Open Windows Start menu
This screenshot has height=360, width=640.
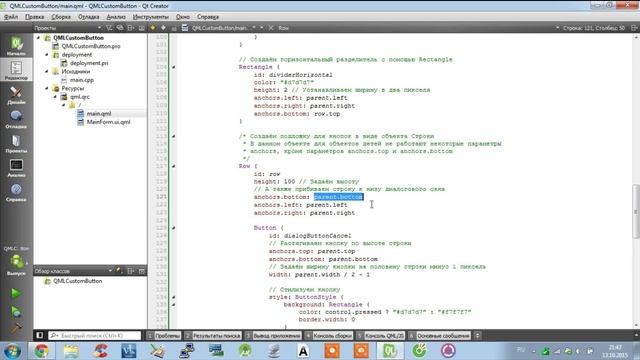click(12, 351)
